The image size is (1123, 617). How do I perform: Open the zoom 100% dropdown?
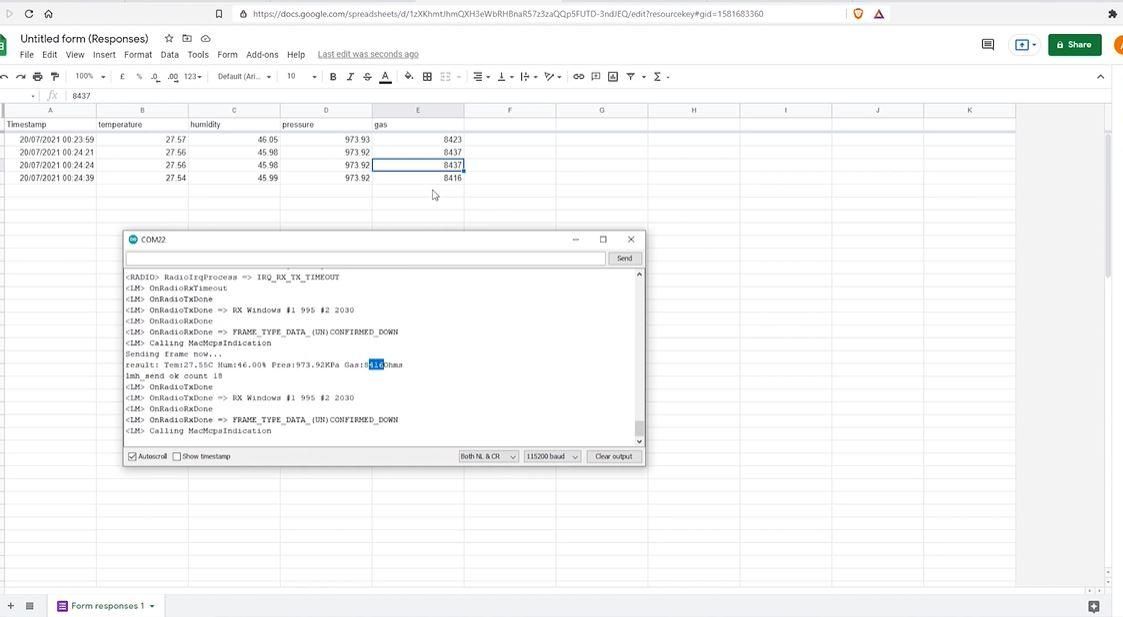click(x=90, y=77)
